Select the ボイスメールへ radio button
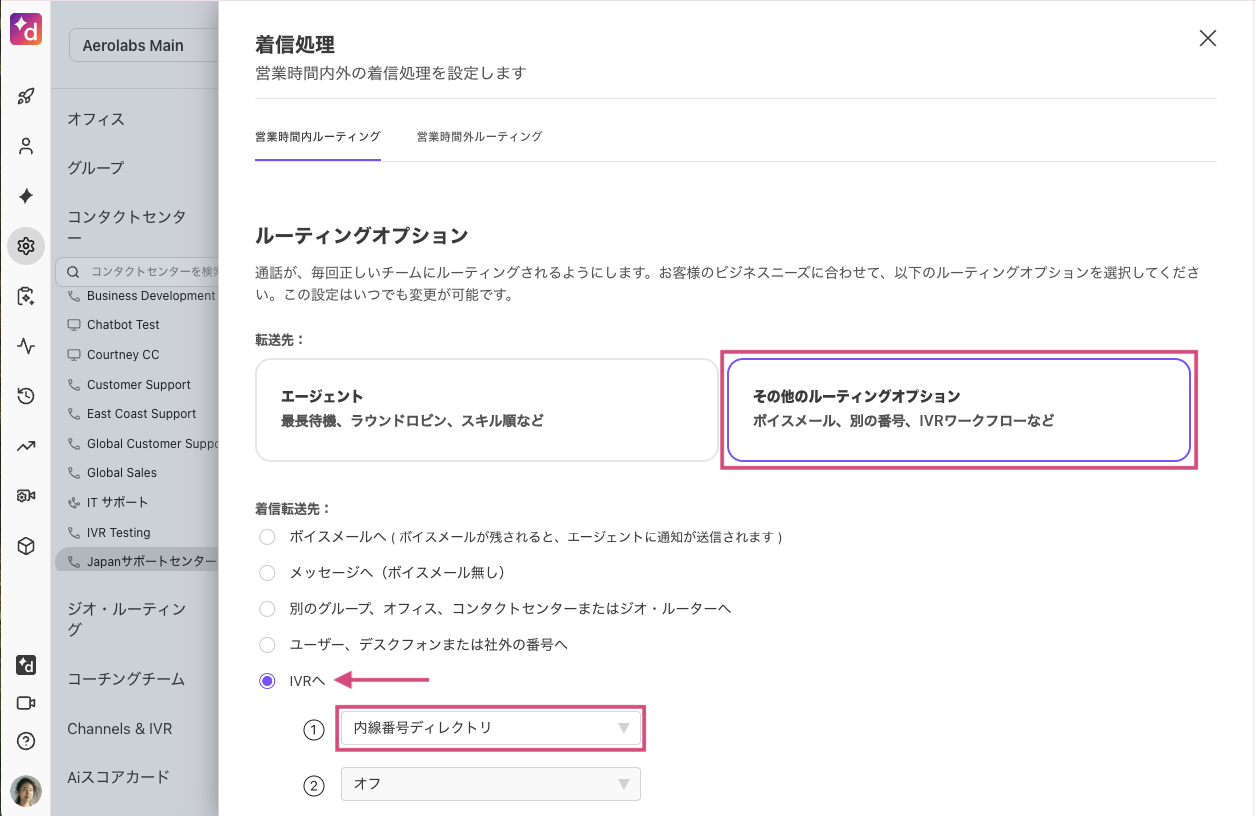 (267, 537)
